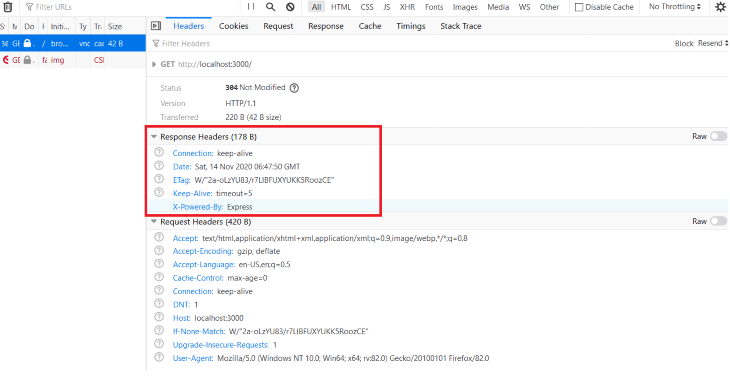Switch to the Stack Trace tab
This screenshot has width=730, height=379.
point(461,26)
